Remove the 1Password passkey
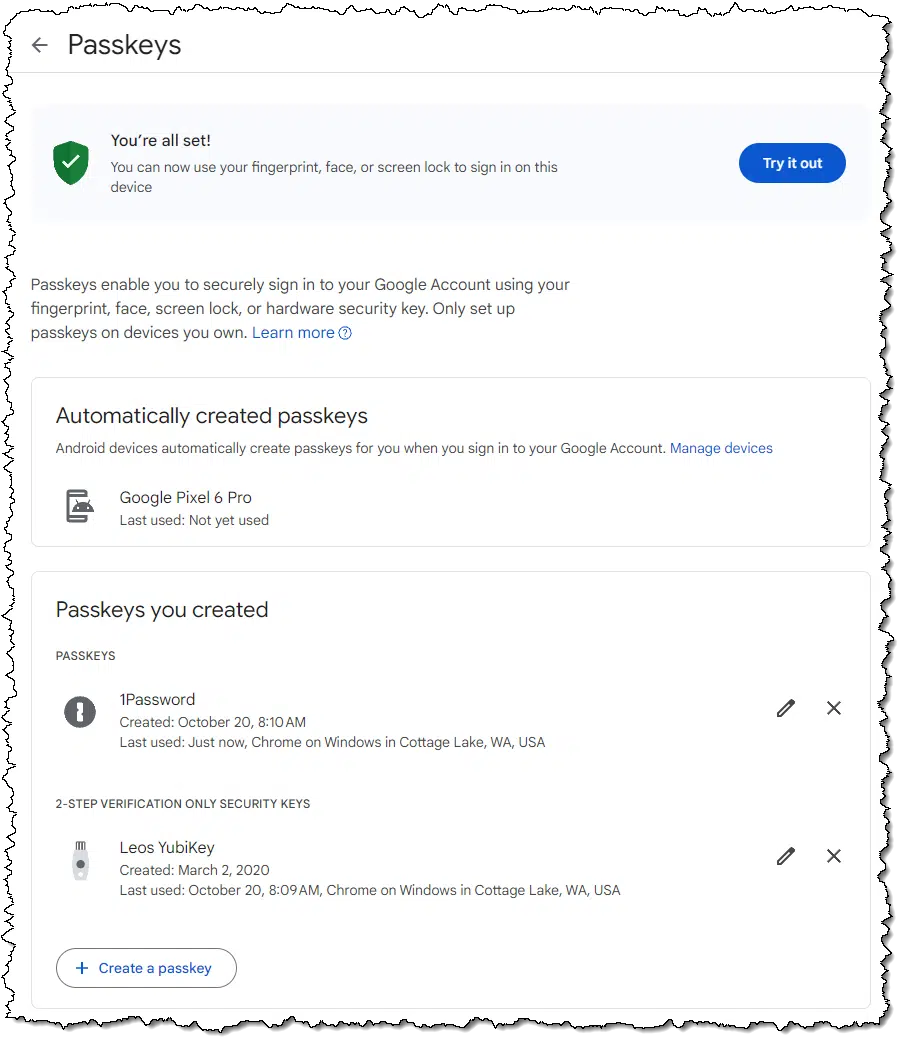 coord(833,708)
